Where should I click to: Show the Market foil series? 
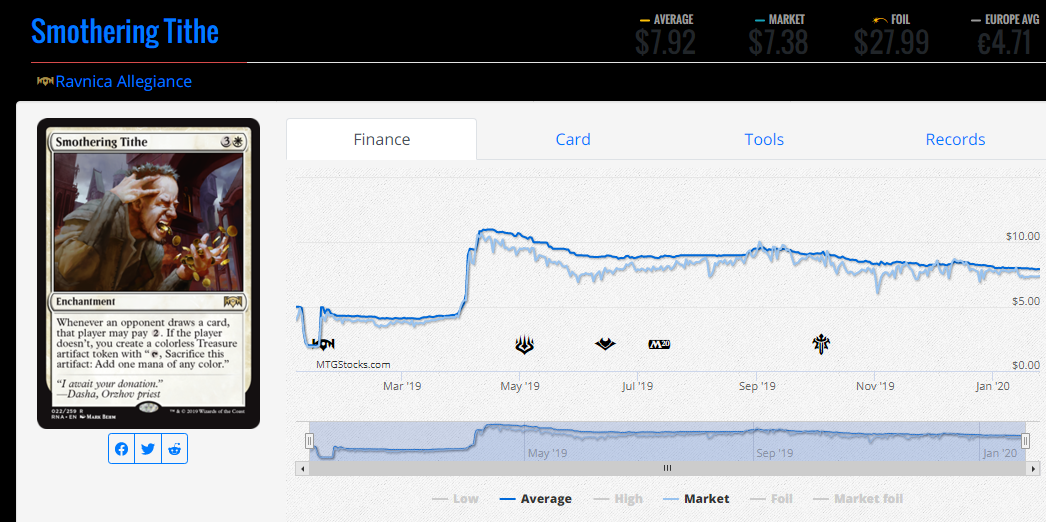(857, 498)
